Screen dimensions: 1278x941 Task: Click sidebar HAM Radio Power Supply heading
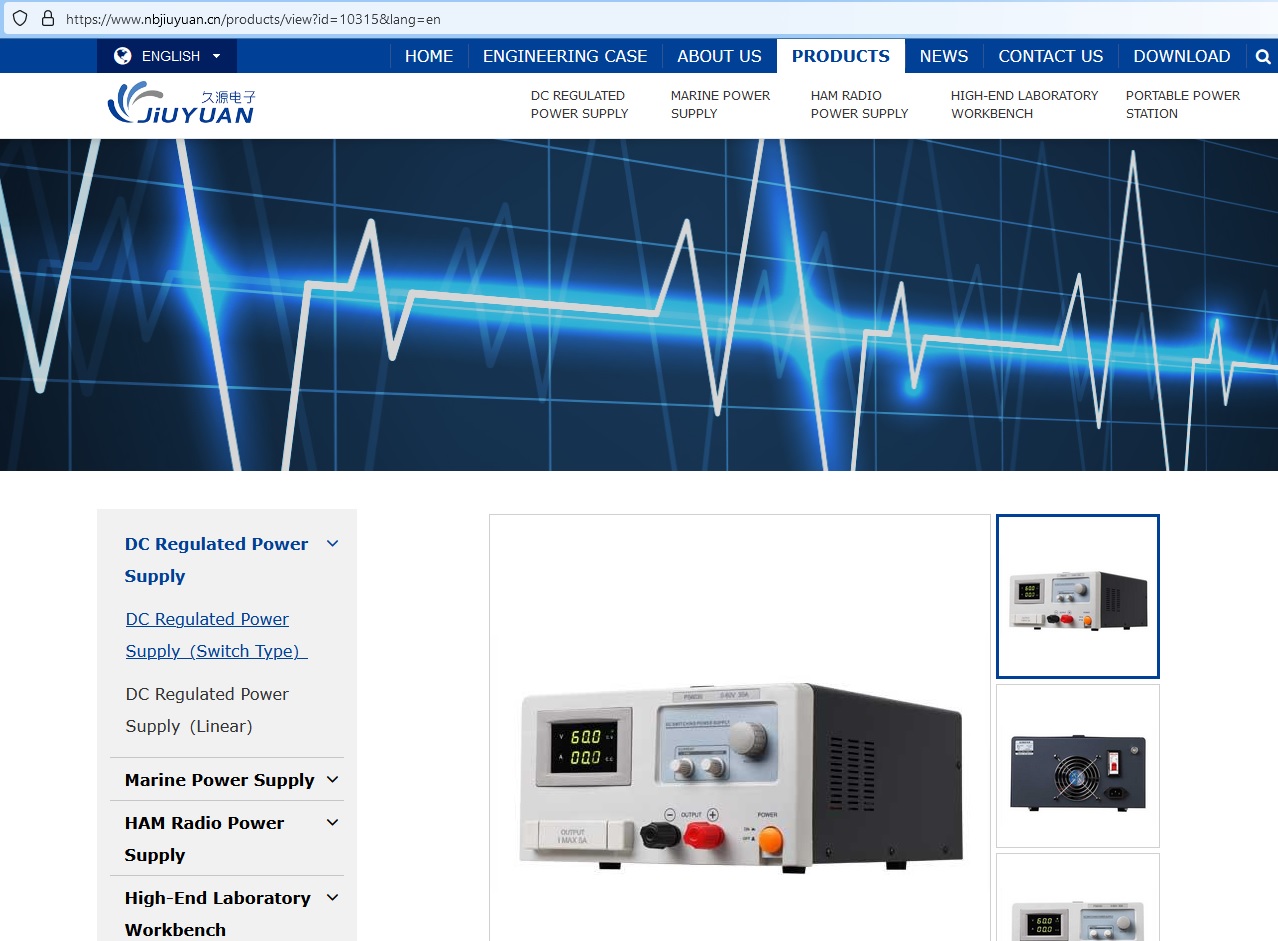coord(204,839)
